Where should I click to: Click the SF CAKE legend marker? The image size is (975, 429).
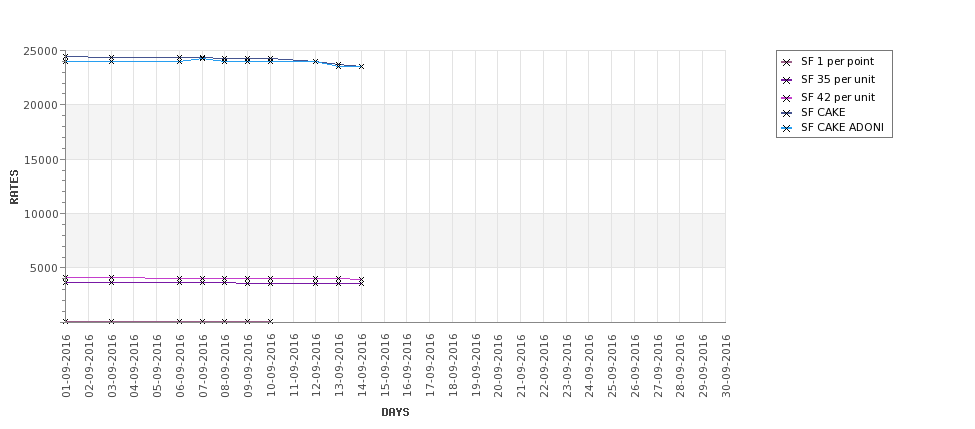coord(787,113)
